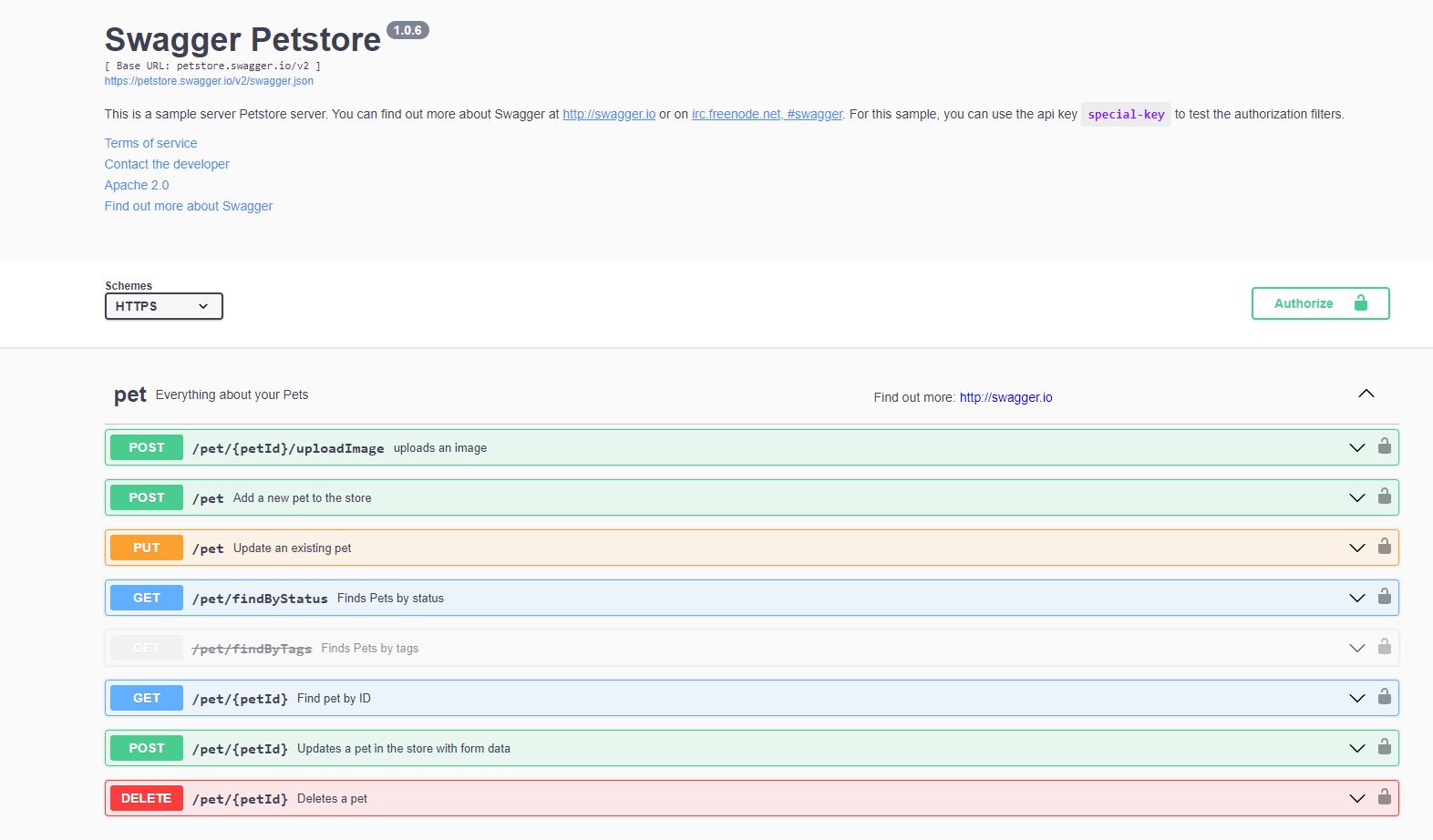1433x840 pixels.
Task: Open the irc.freenode.net #swagger link
Action: coord(768,114)
